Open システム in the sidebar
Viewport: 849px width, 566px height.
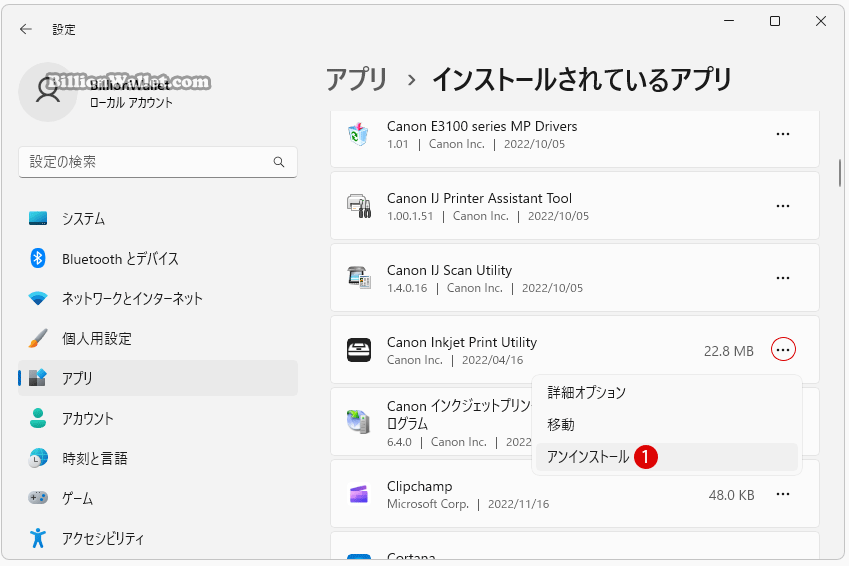(x=158, y=219)
